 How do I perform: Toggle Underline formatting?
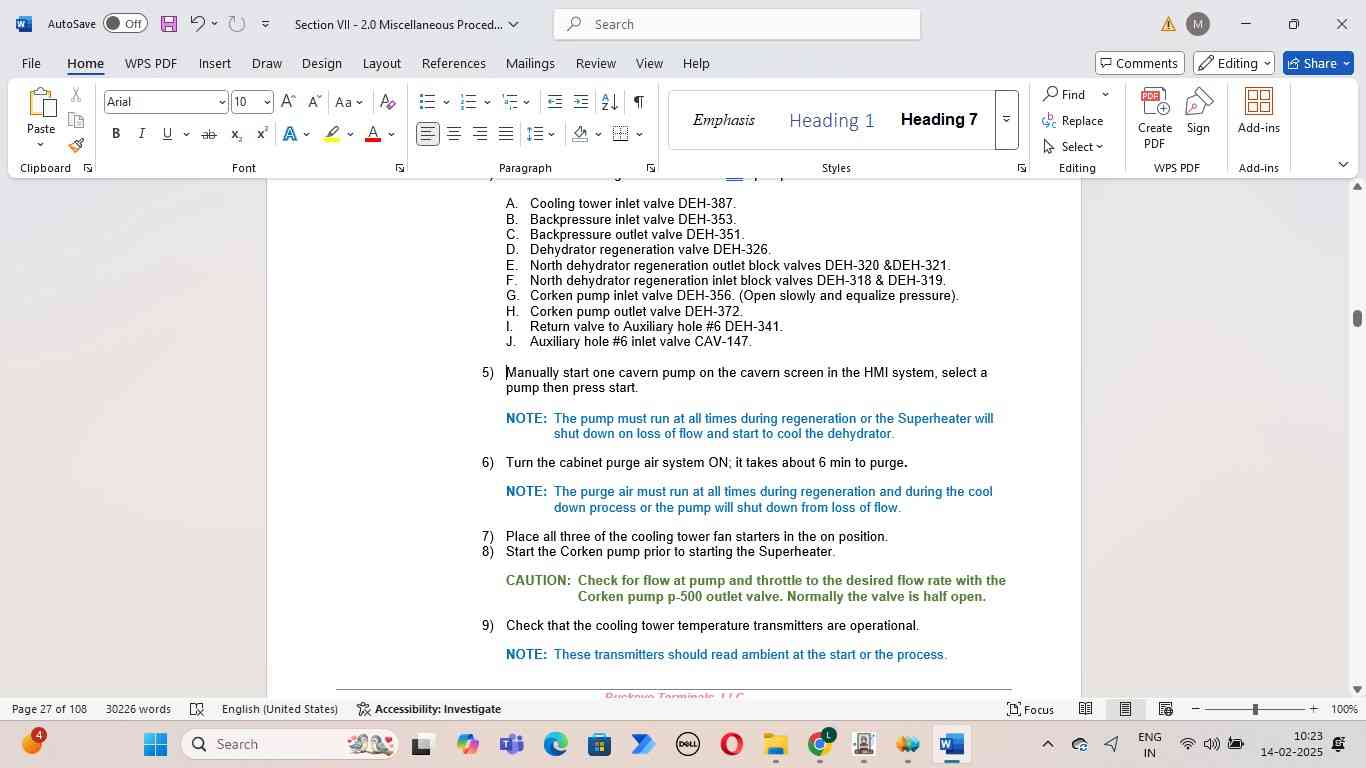(167, 134)
